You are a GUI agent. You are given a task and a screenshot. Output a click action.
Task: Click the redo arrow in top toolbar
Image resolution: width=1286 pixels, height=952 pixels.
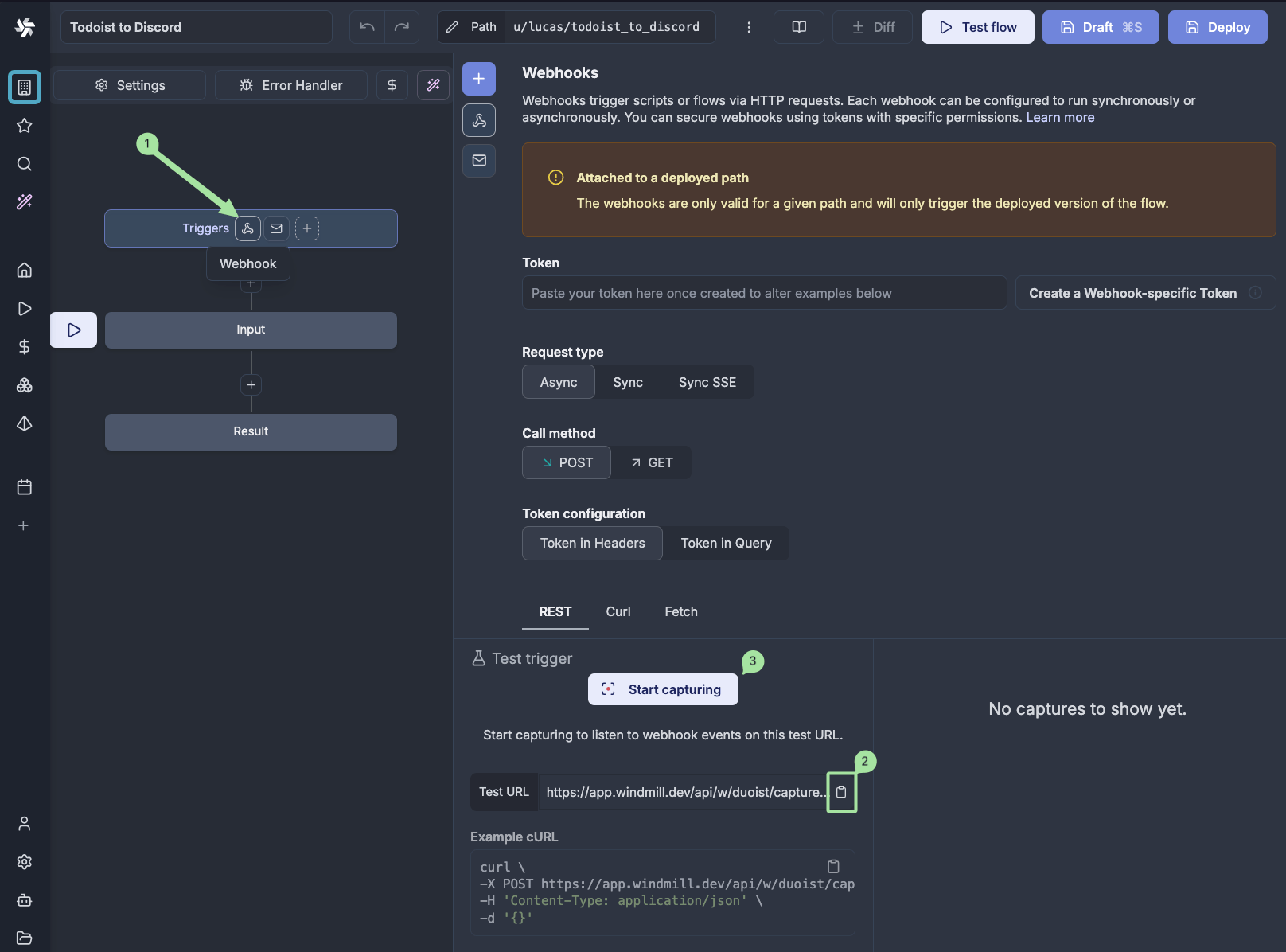402,27
